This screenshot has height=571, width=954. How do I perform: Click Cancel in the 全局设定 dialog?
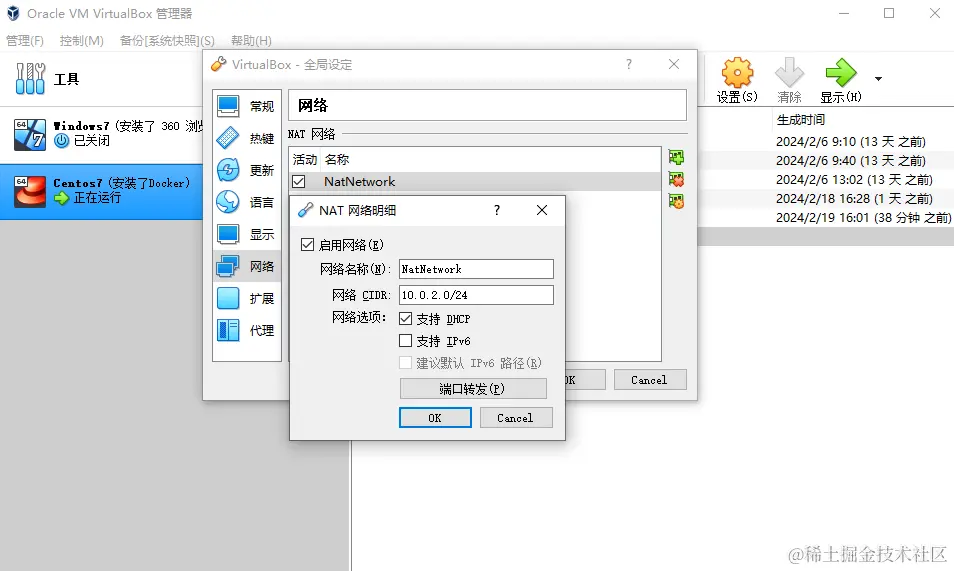point(650,380)
